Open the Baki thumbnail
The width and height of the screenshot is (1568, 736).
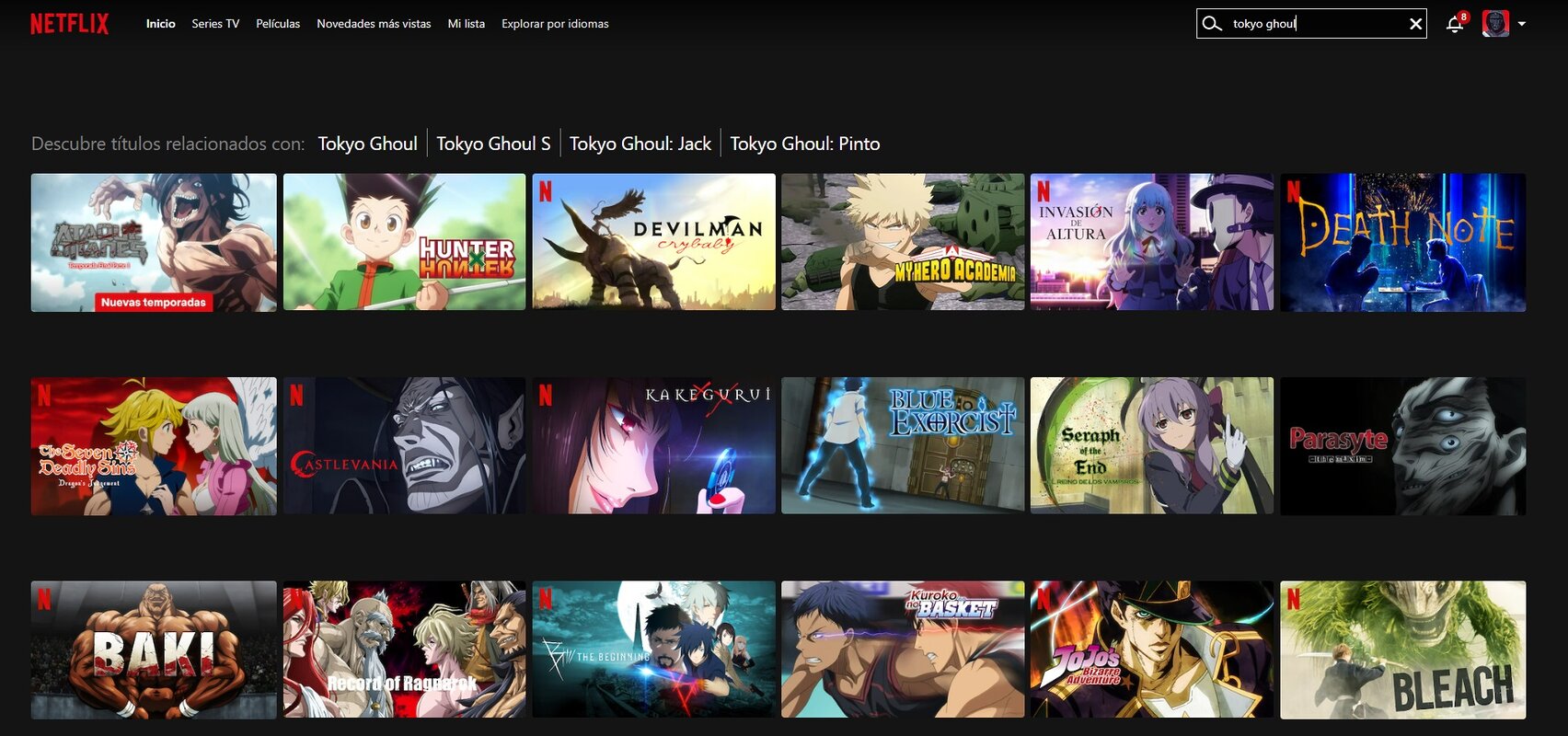[x=154, y=650]
